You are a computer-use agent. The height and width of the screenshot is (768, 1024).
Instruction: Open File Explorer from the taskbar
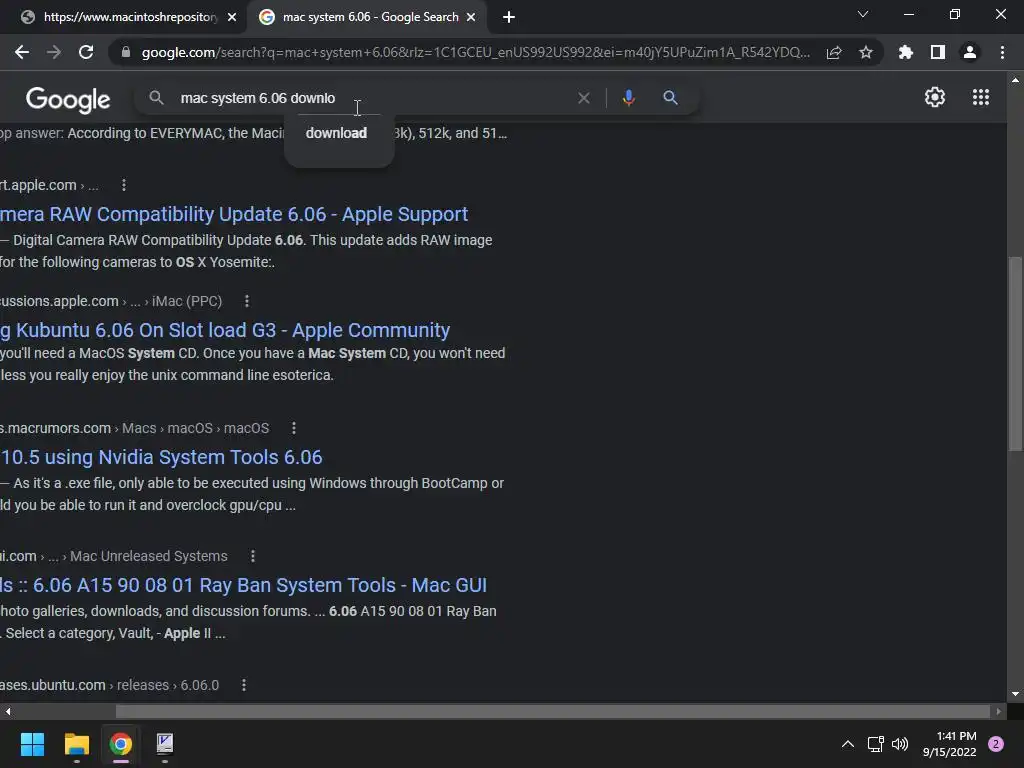76,744
